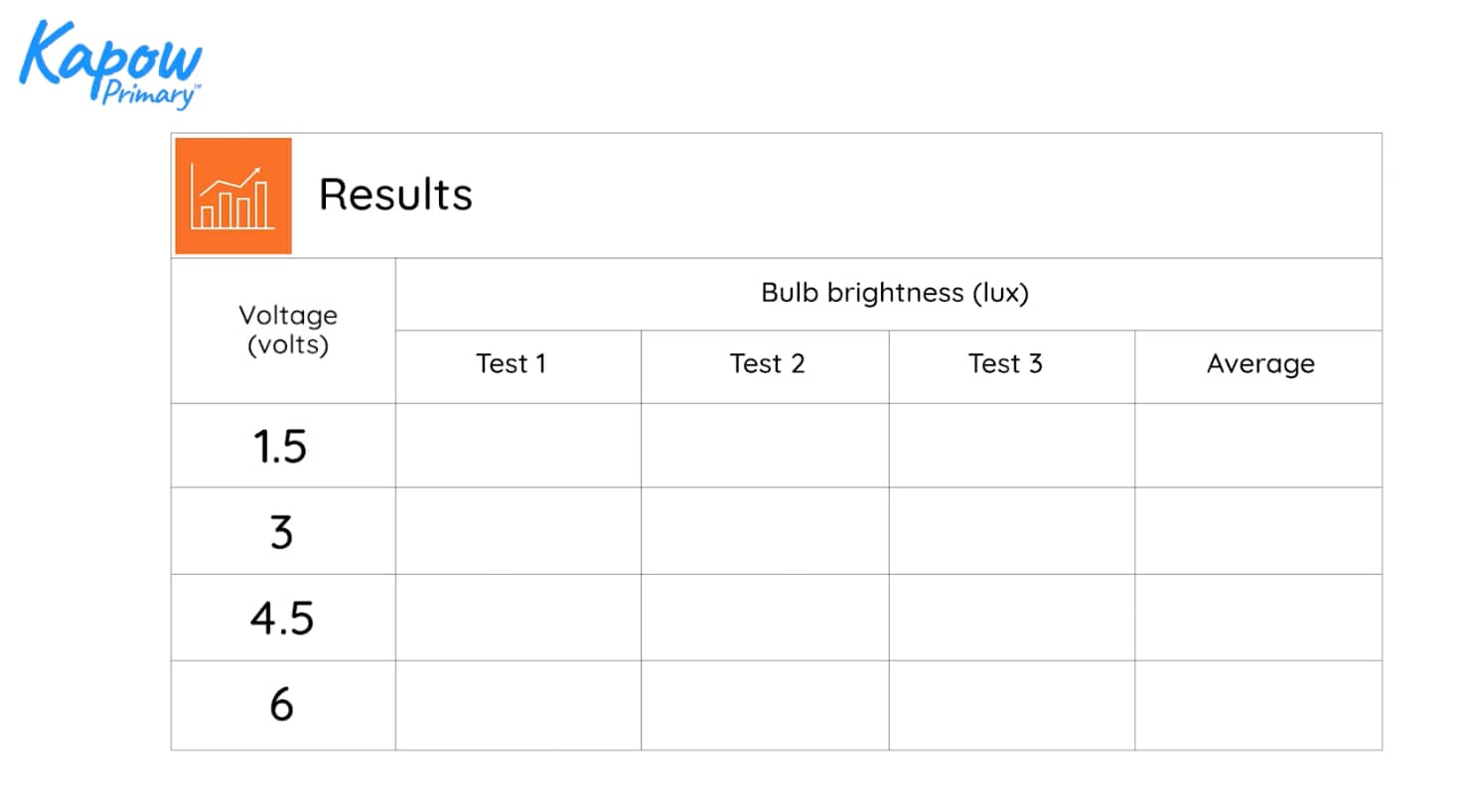The image size is (1476, 812).
Task: Click the 4.5 voltage row label
Action: point(283,617)
